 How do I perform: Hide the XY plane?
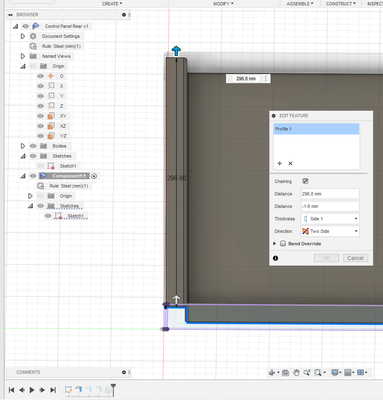tap(41, 116)
